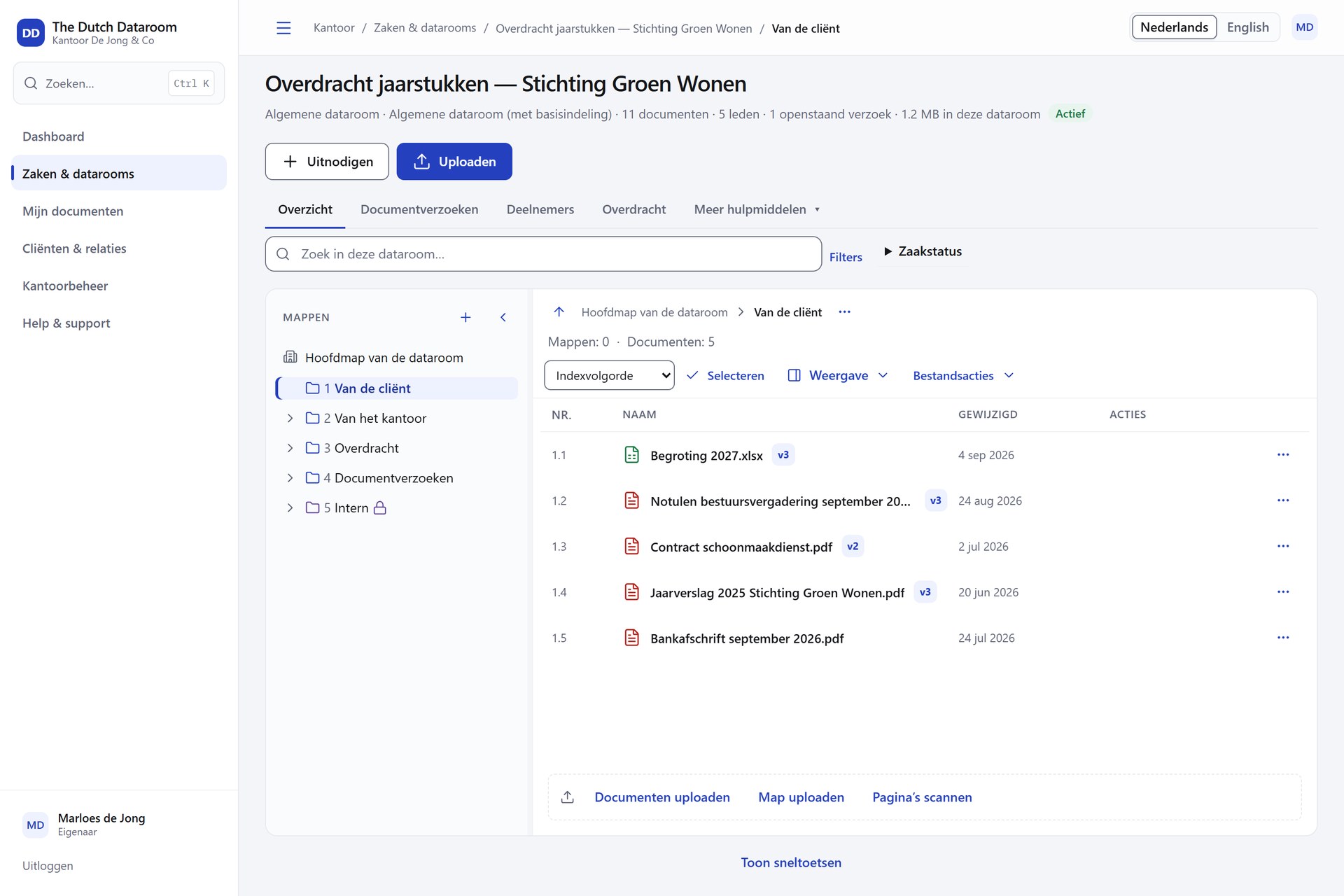This screenshot has height=896, width=1344.
Task: Expand the Zaakstatus disclosure
Action: tap(923, 251)
